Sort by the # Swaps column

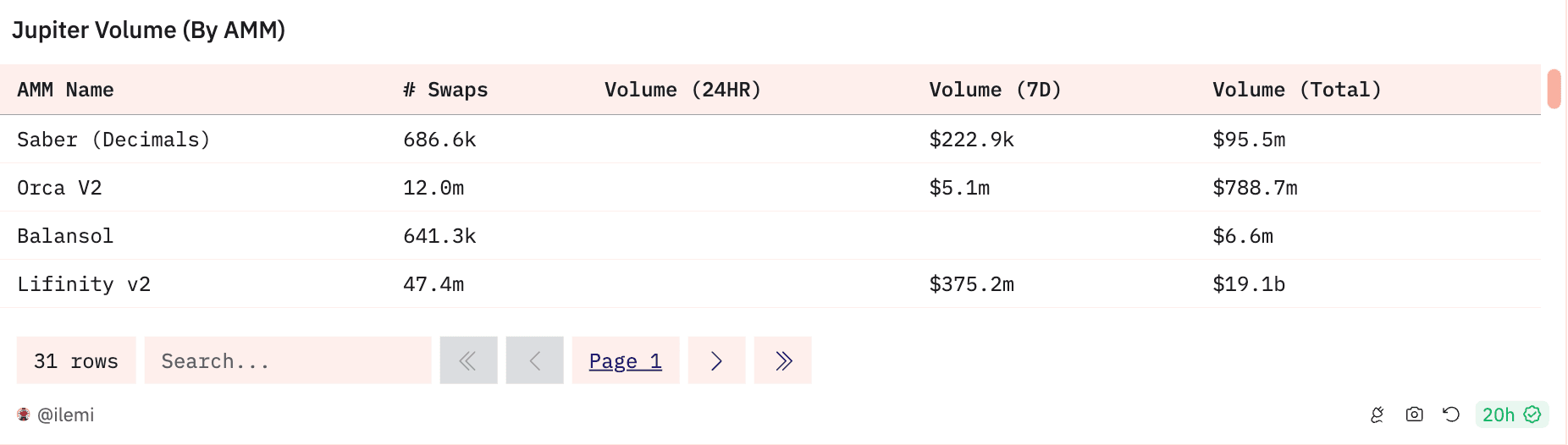pos(445,90)
